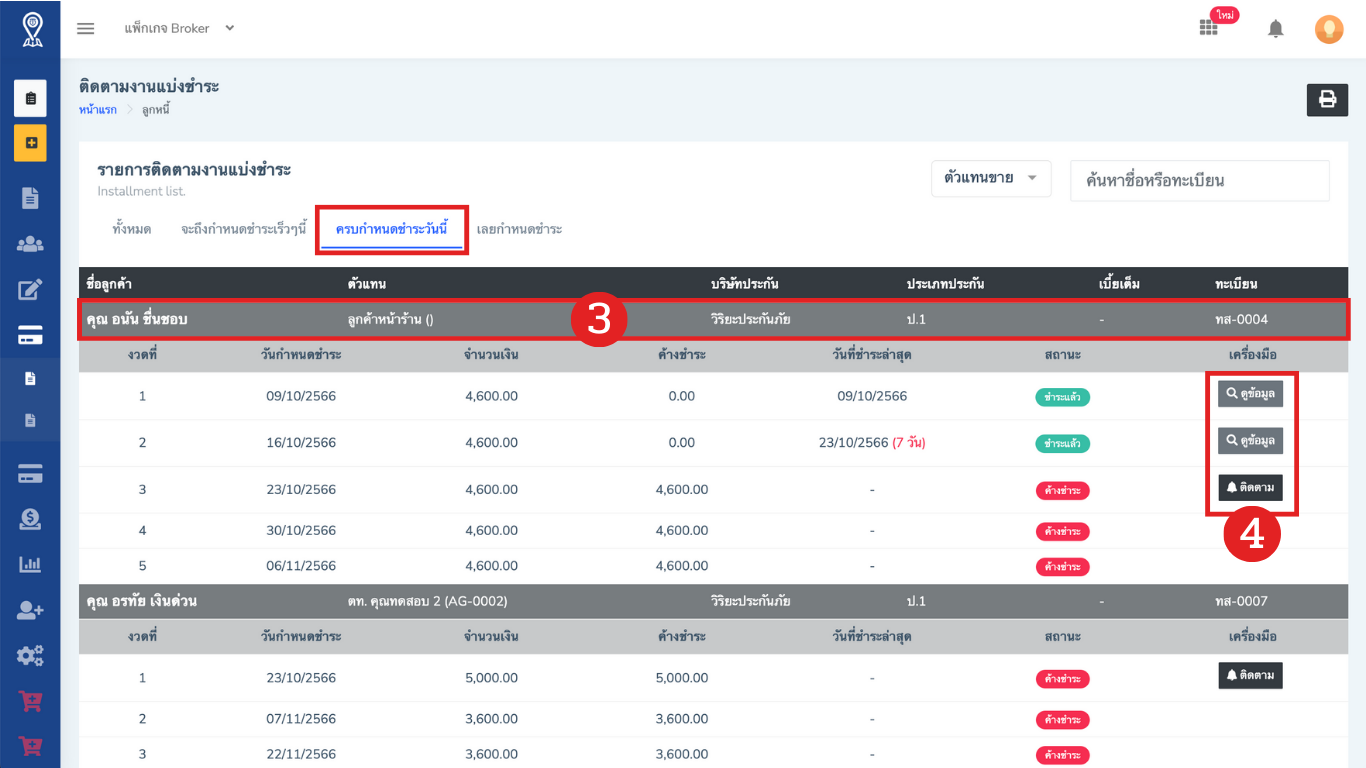The image size is (1366, 768).
Task: Open the users group icon in sidebar
Action: [x=30, y=244]
